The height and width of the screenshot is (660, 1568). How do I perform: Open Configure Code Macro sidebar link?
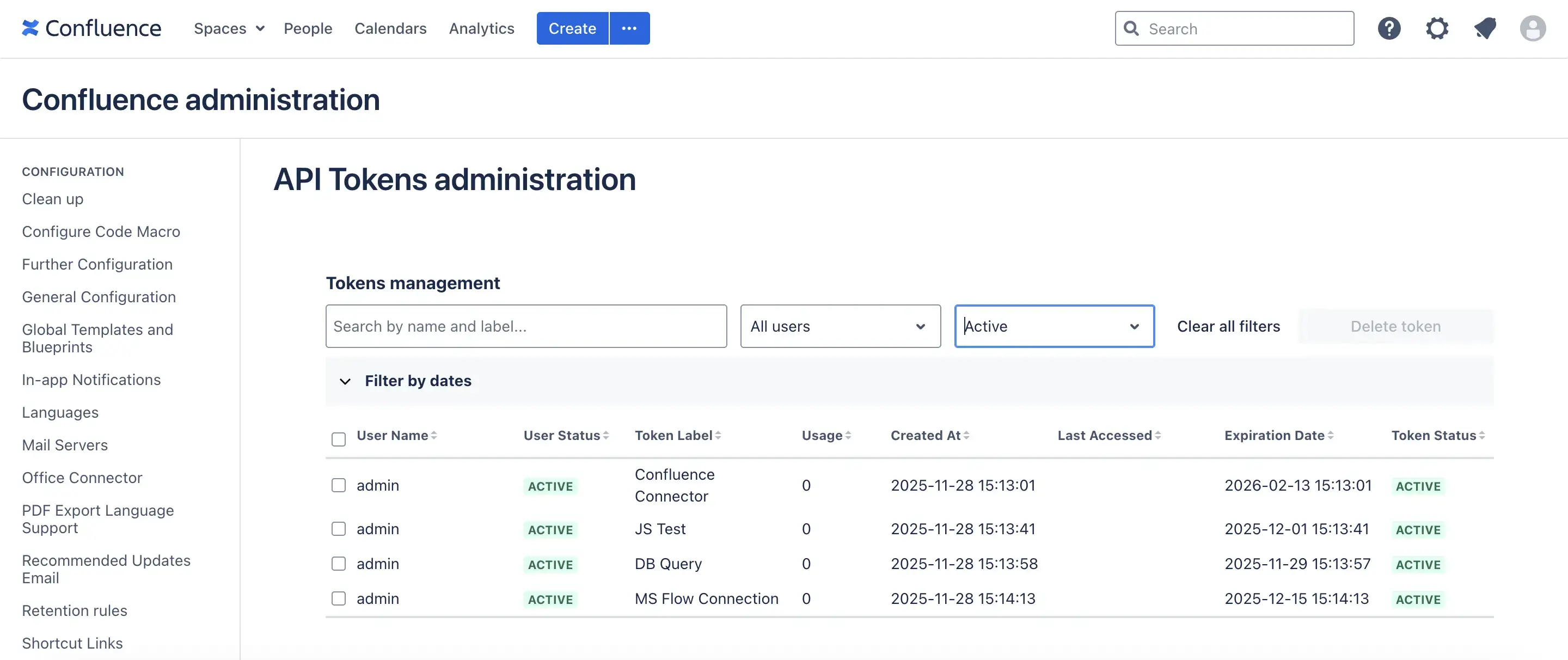[x=101, y=231]
